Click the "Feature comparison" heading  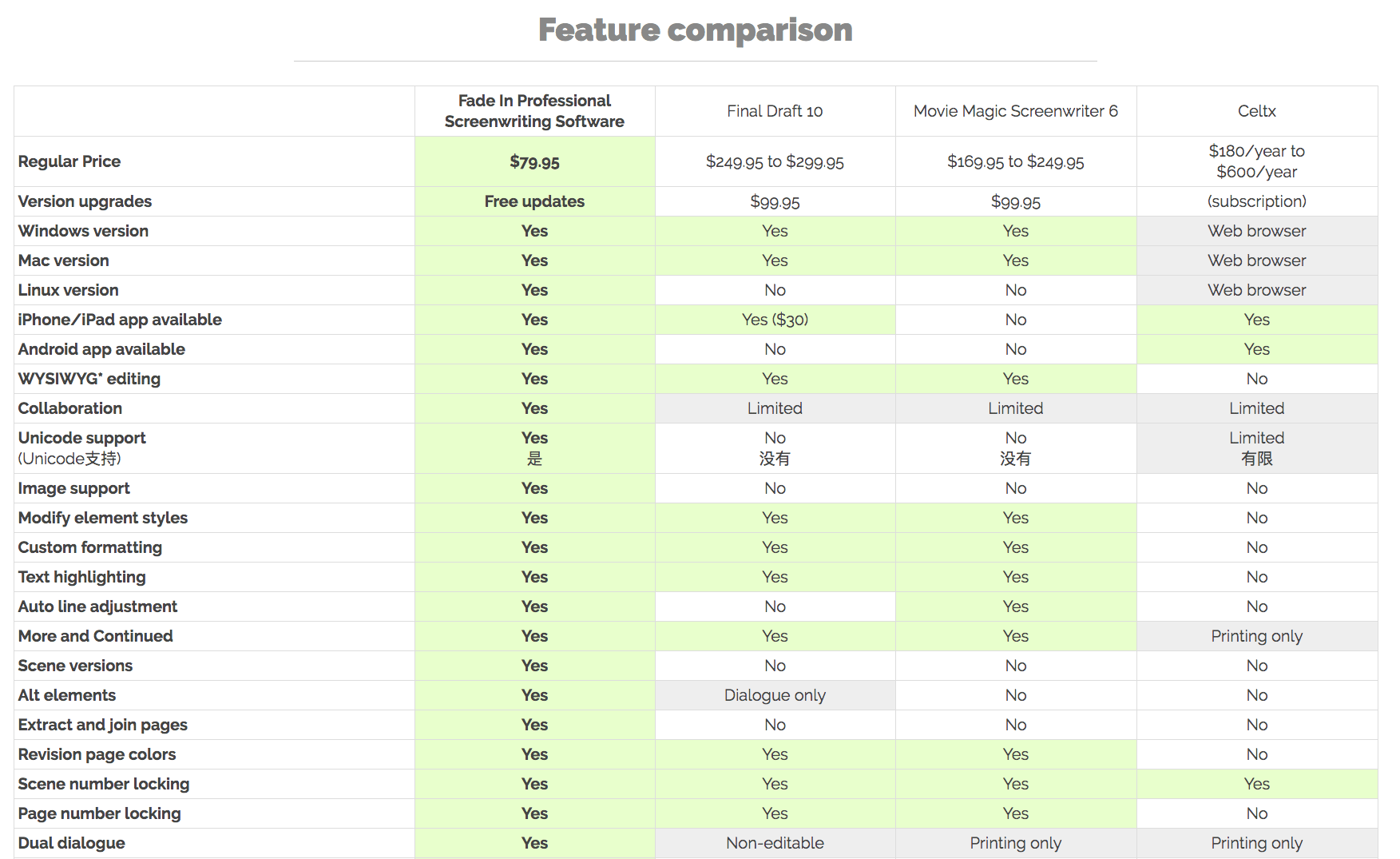pyautogui.click(x=695, y=30)
